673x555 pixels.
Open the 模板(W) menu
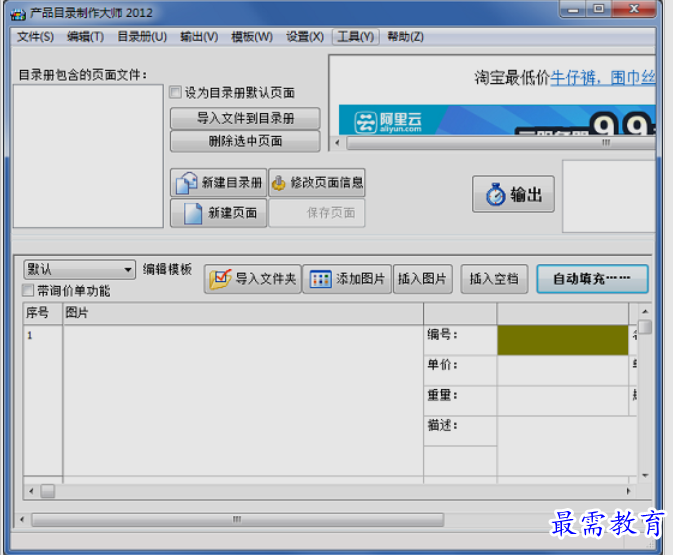(x=252, y=37)
